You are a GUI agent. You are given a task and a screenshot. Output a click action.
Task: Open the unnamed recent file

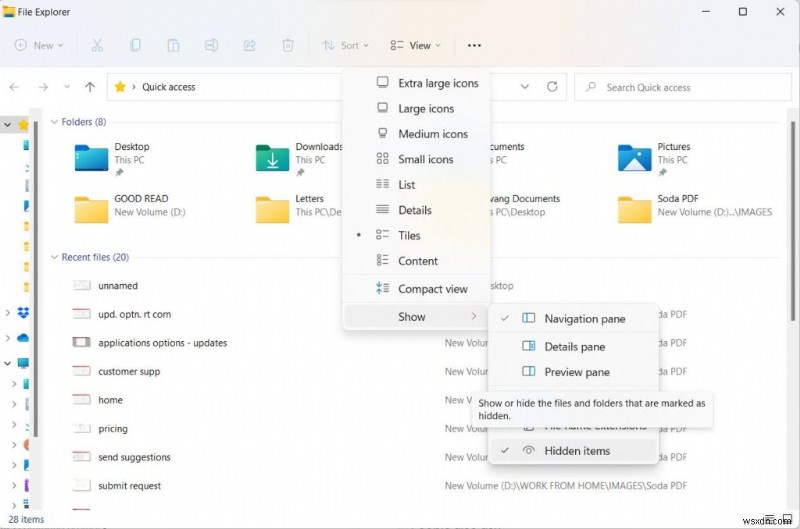tap(118, 286)
